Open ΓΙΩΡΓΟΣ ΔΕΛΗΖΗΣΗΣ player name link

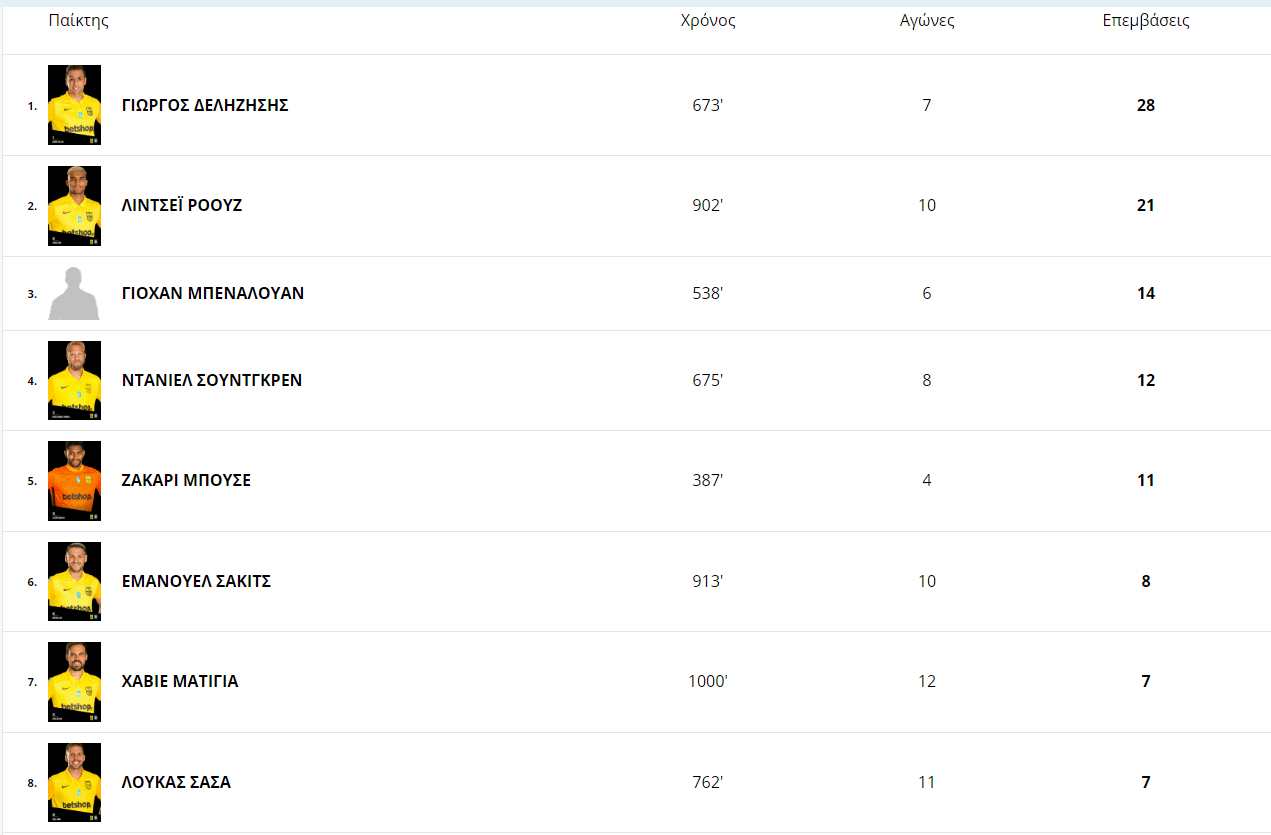click(205, 105)
